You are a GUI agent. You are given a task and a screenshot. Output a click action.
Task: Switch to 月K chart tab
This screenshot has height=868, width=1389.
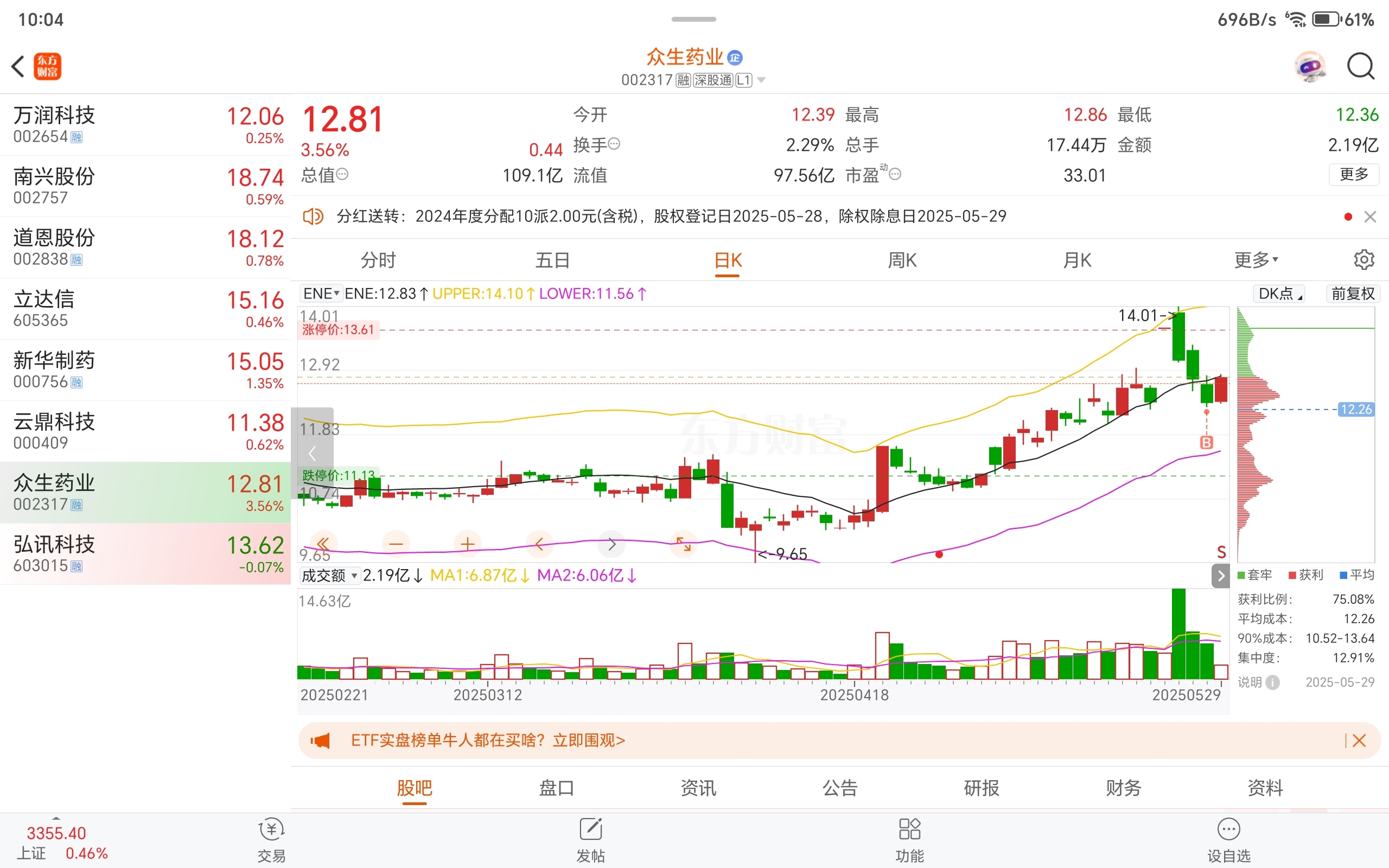click(1077, 260)
